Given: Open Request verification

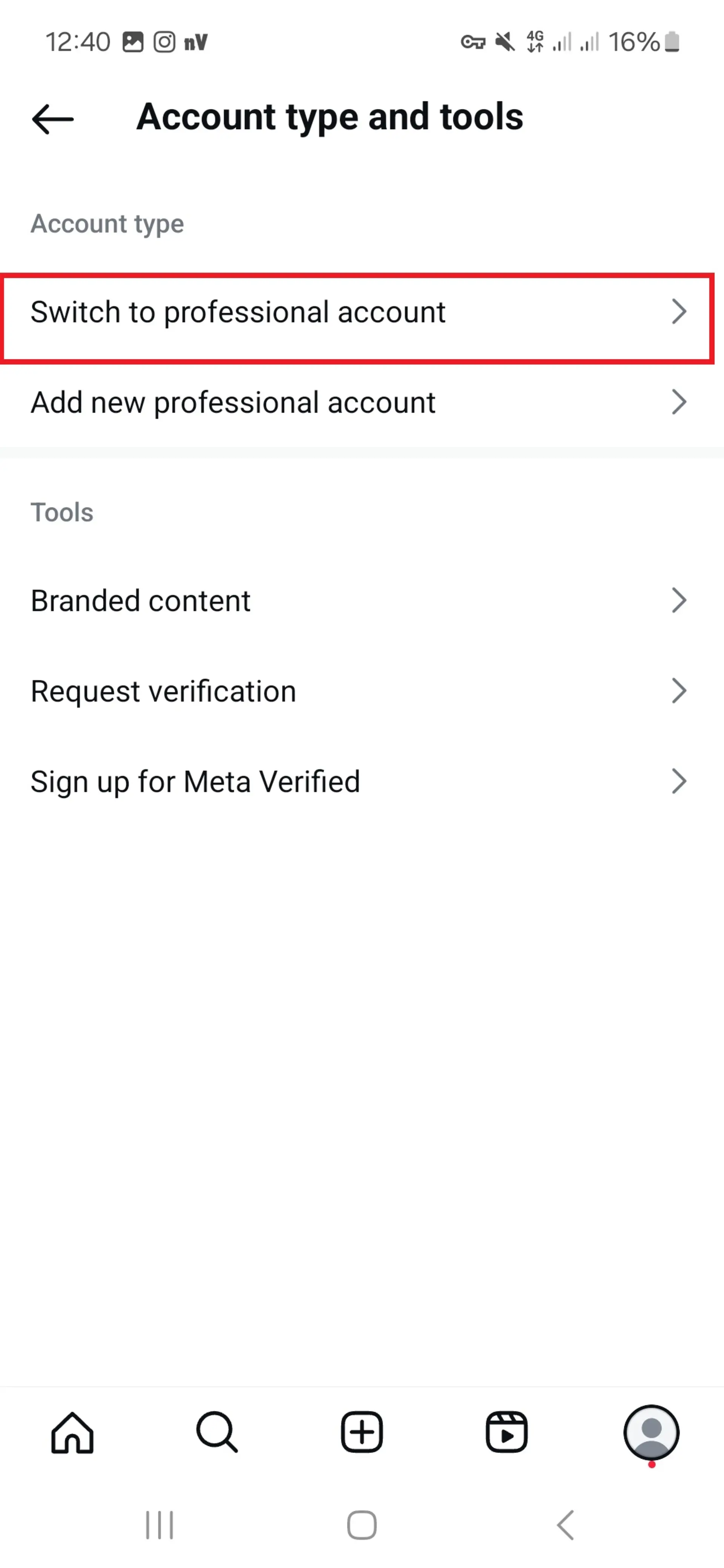Looking at the screenshot, I should coord(362,691).
